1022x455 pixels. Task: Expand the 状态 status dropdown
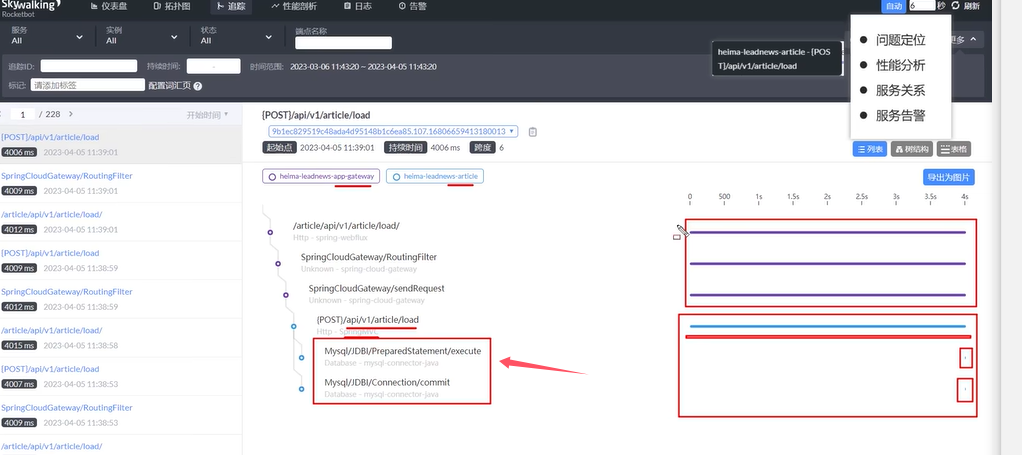[x=236, y=36]
